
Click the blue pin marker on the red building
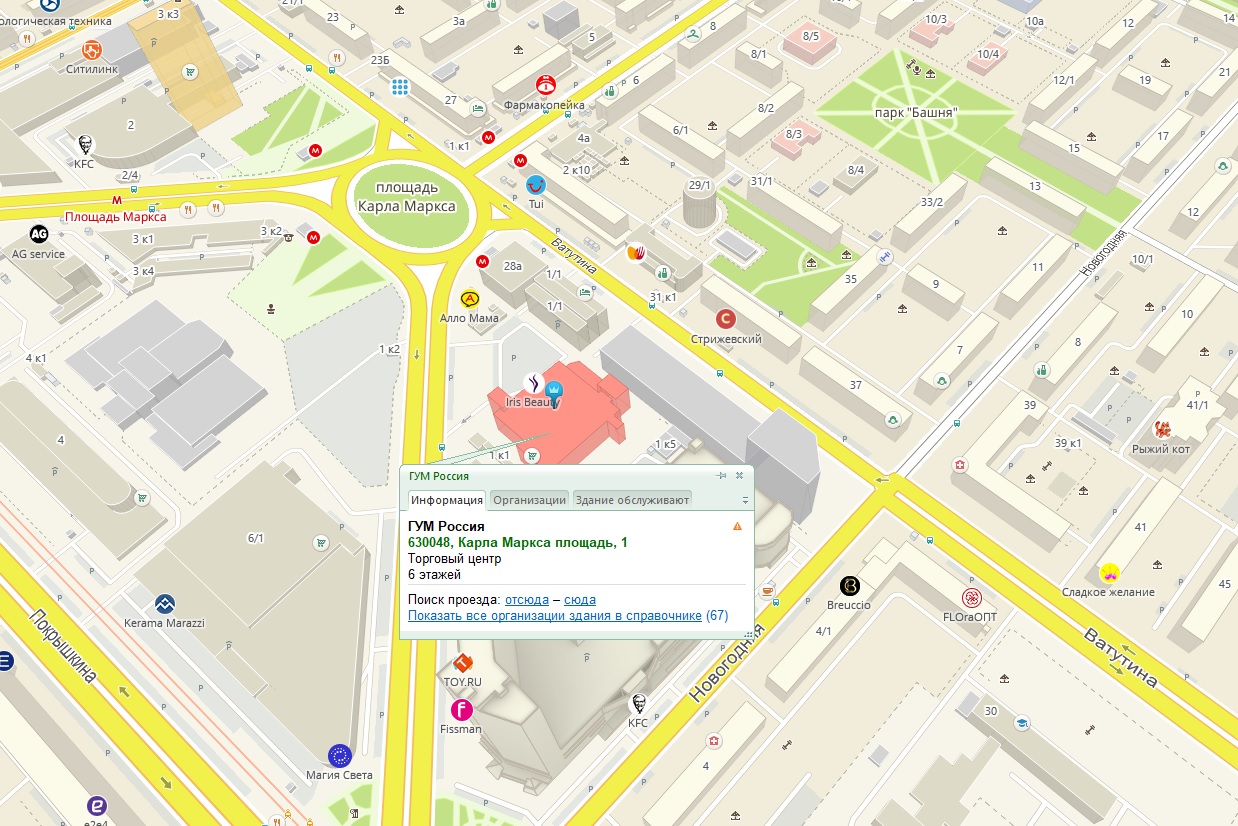pyautogui.click(x=552, y=394)
